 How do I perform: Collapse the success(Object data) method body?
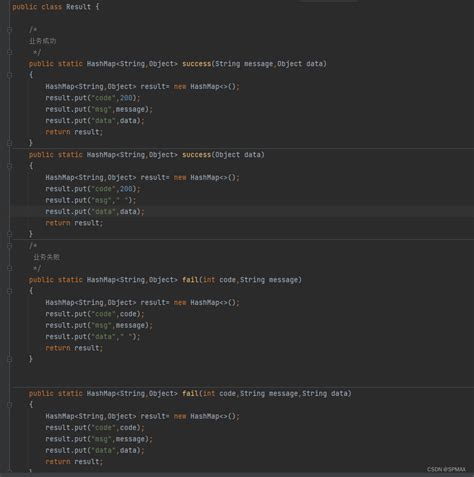coord(9,166)
